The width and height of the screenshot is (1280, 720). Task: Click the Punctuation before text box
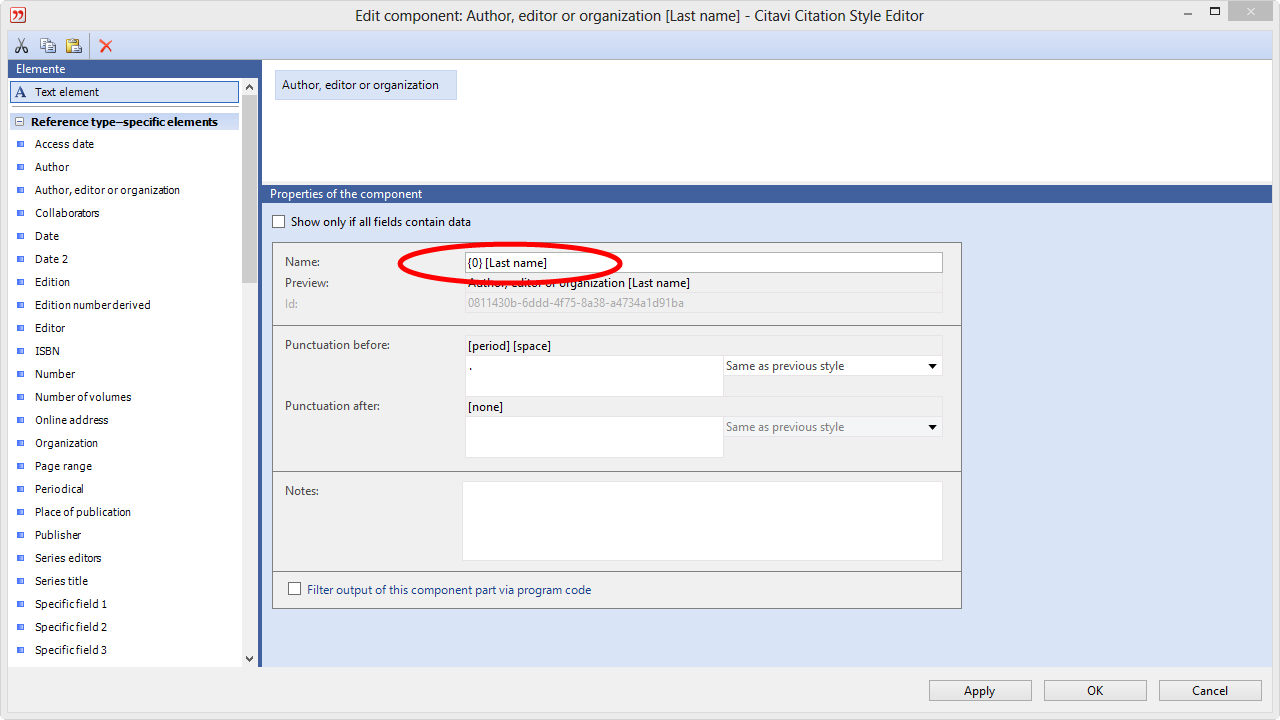(594, 376)
